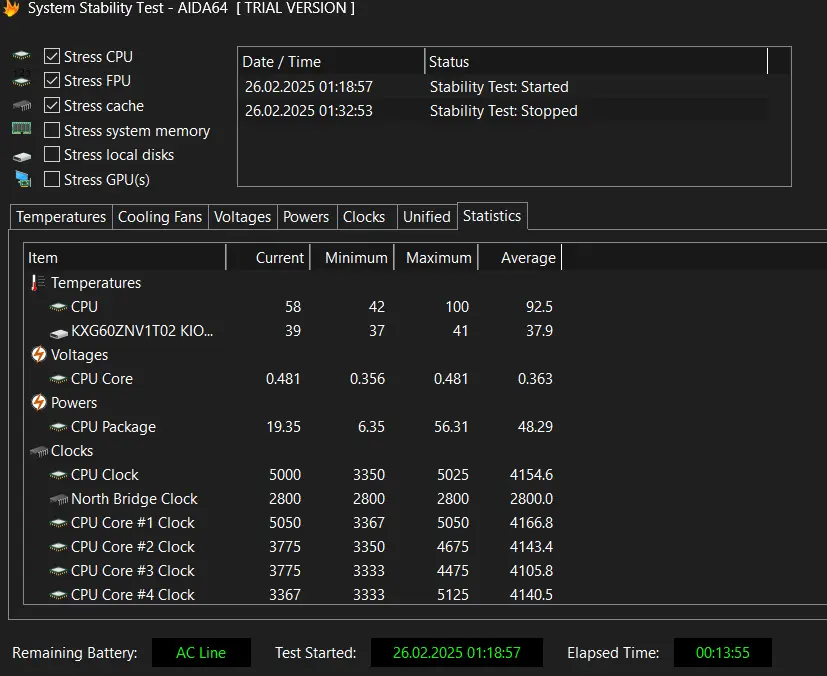Viewport: 827px width, 676px height.
Task: Click the thermometer icon of Temperatures group
Action: [37, 283]
